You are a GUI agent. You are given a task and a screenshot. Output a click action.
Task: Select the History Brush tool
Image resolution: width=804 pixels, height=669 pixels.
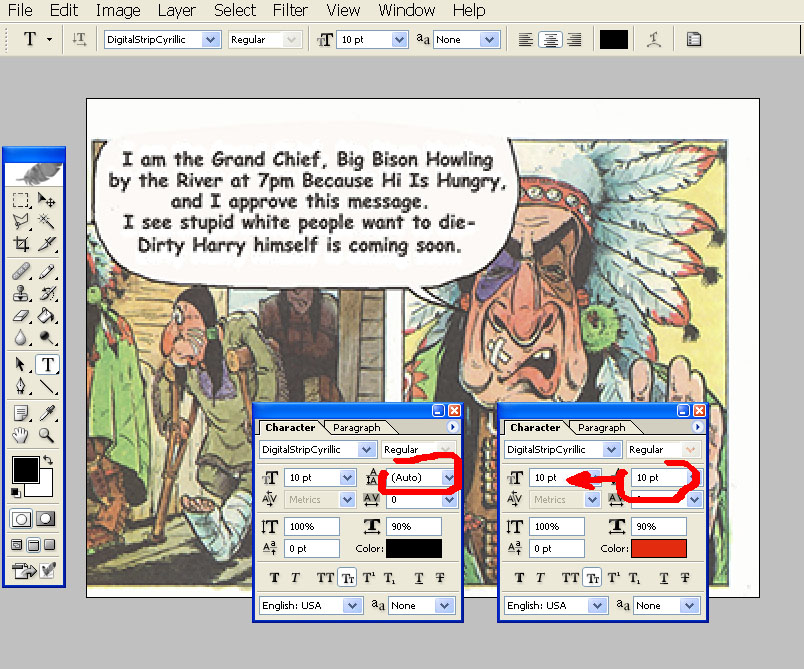[x=47, y=293]
